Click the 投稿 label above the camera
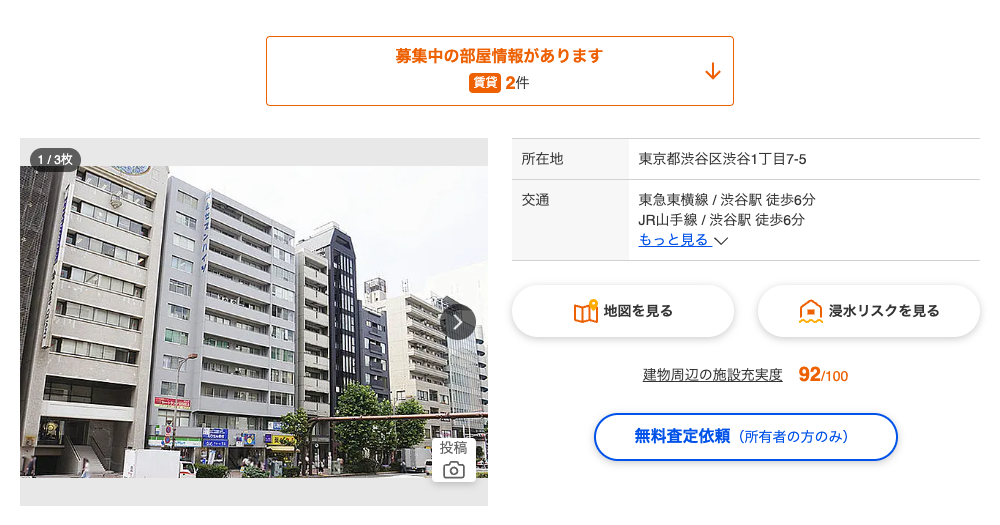 coord(453,448)
